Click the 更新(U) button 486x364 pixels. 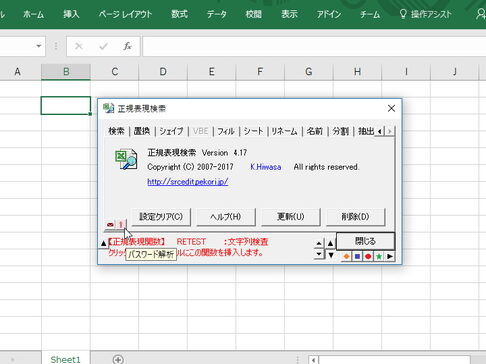[x=291, y=217]
